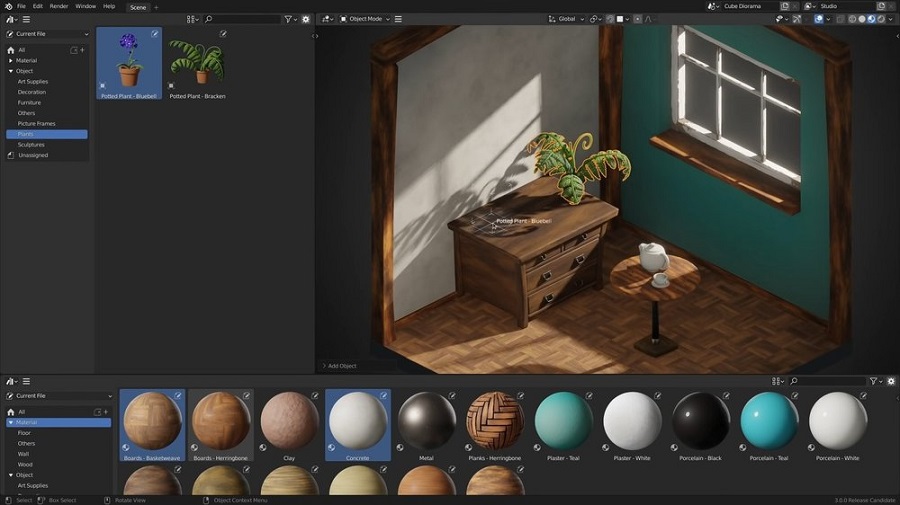Open the Global transform orientation dropdown
This screenshot has height=505, width=900.
click(x=568, y=19)
